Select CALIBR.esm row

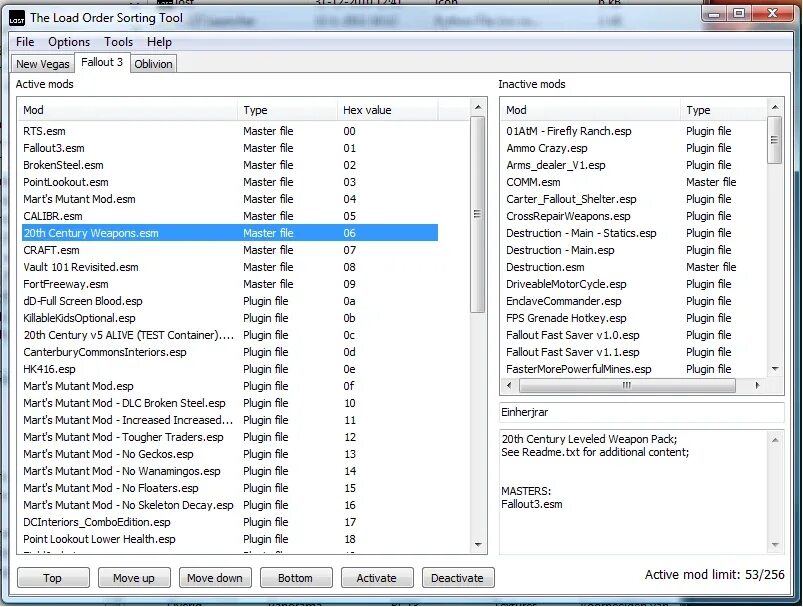[229, 216]
